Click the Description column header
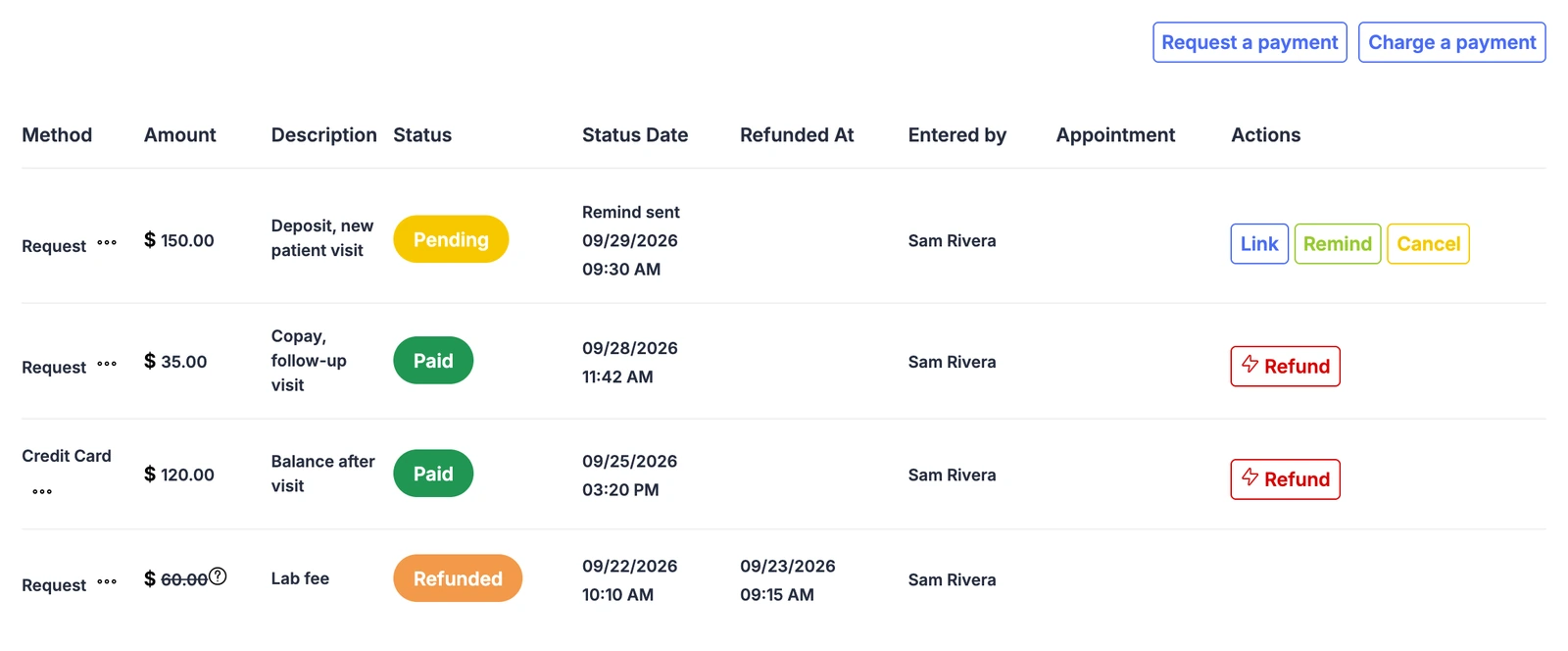 coord(323,135)
